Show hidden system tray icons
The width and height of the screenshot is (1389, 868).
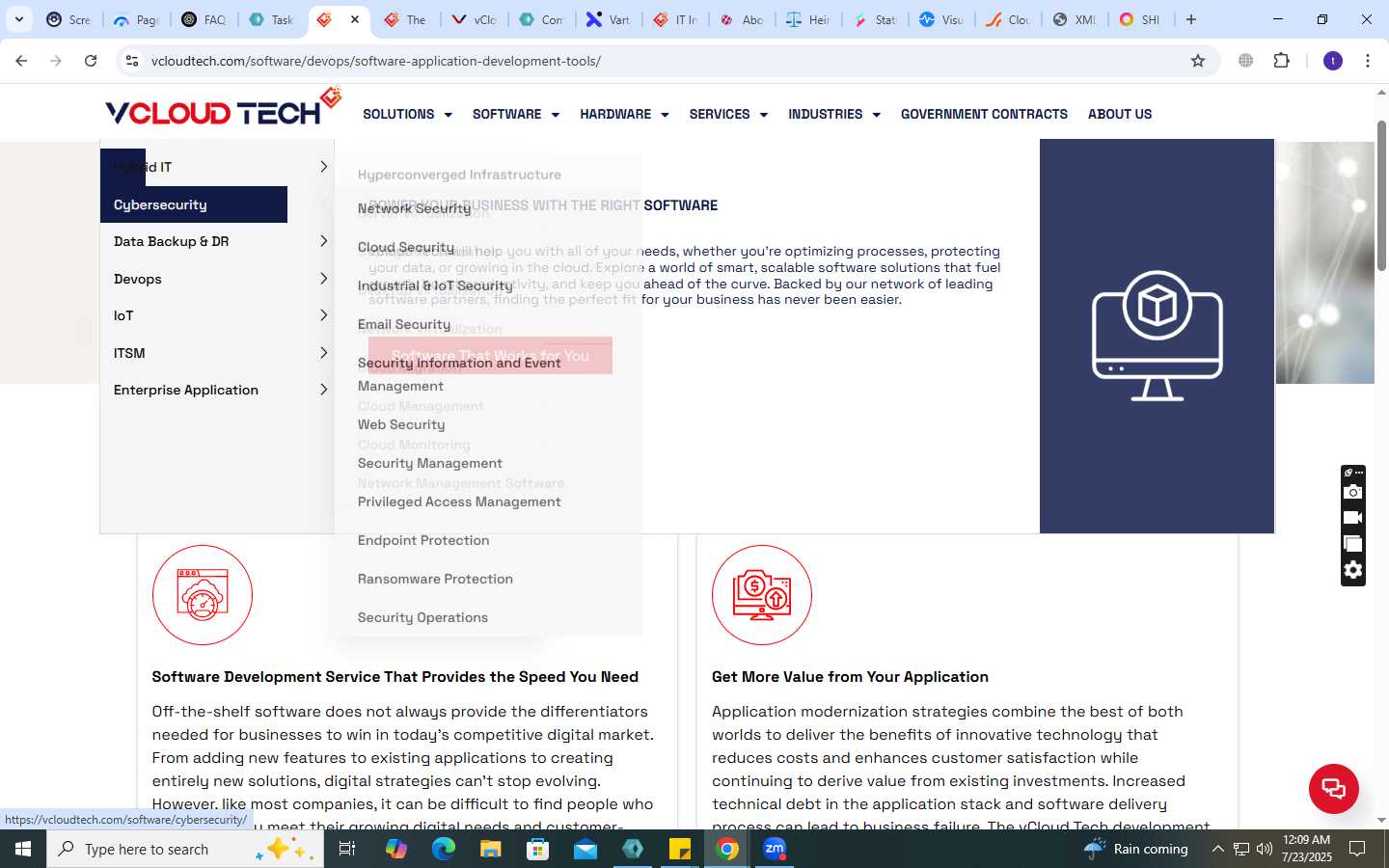tap(1217, 849)
